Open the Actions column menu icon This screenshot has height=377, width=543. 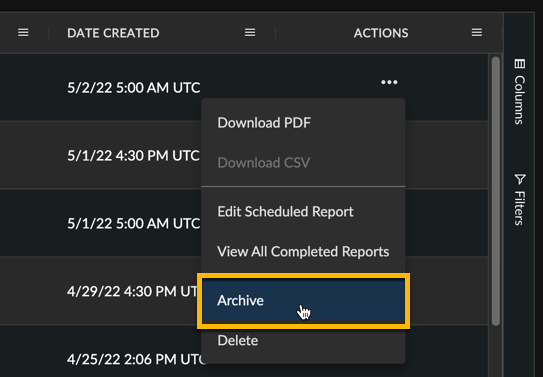477,33
